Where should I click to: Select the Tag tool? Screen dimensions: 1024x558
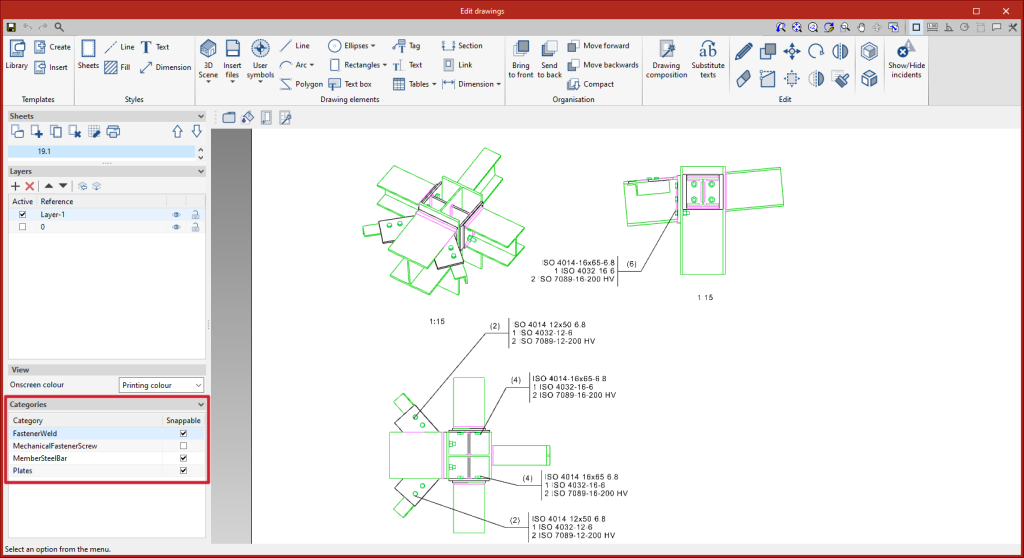406,46
